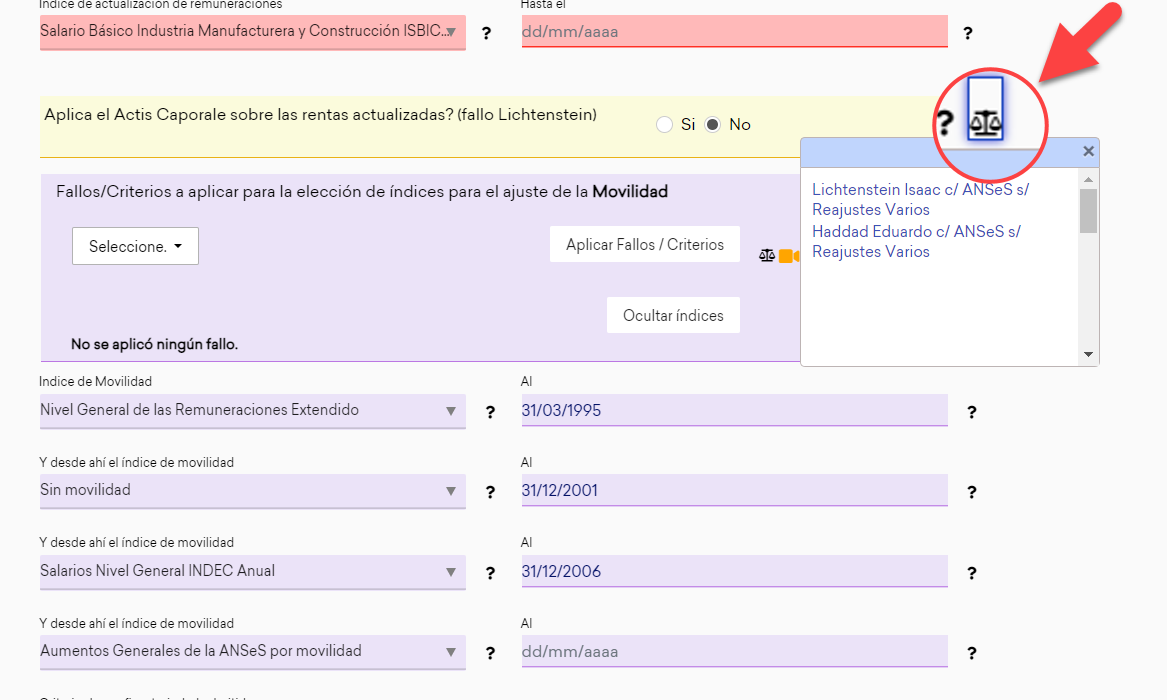Image resolution: width=1167 pixels, height=700 pixels.
Task: Open Salario Básico Industria Manufacturera index dropdown
Action: coord(252,32)
